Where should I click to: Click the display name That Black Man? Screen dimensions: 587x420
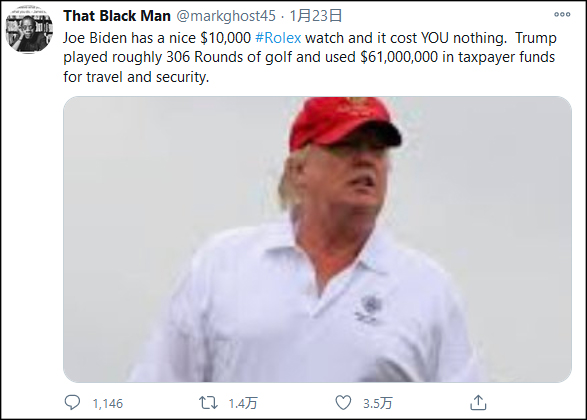(x=117, y=16)
